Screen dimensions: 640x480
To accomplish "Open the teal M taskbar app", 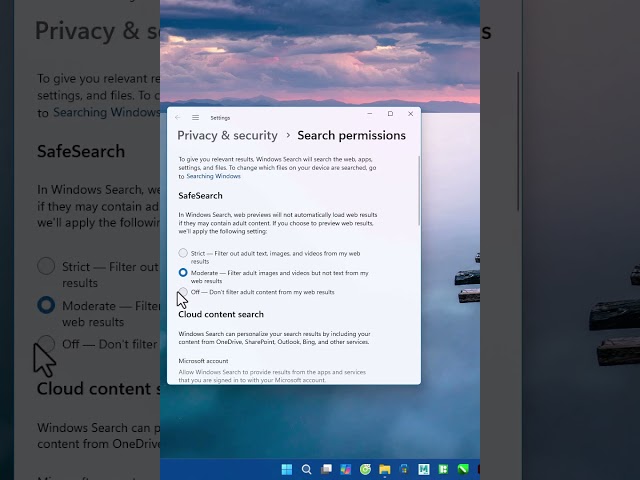I will (x=424, y=469).
